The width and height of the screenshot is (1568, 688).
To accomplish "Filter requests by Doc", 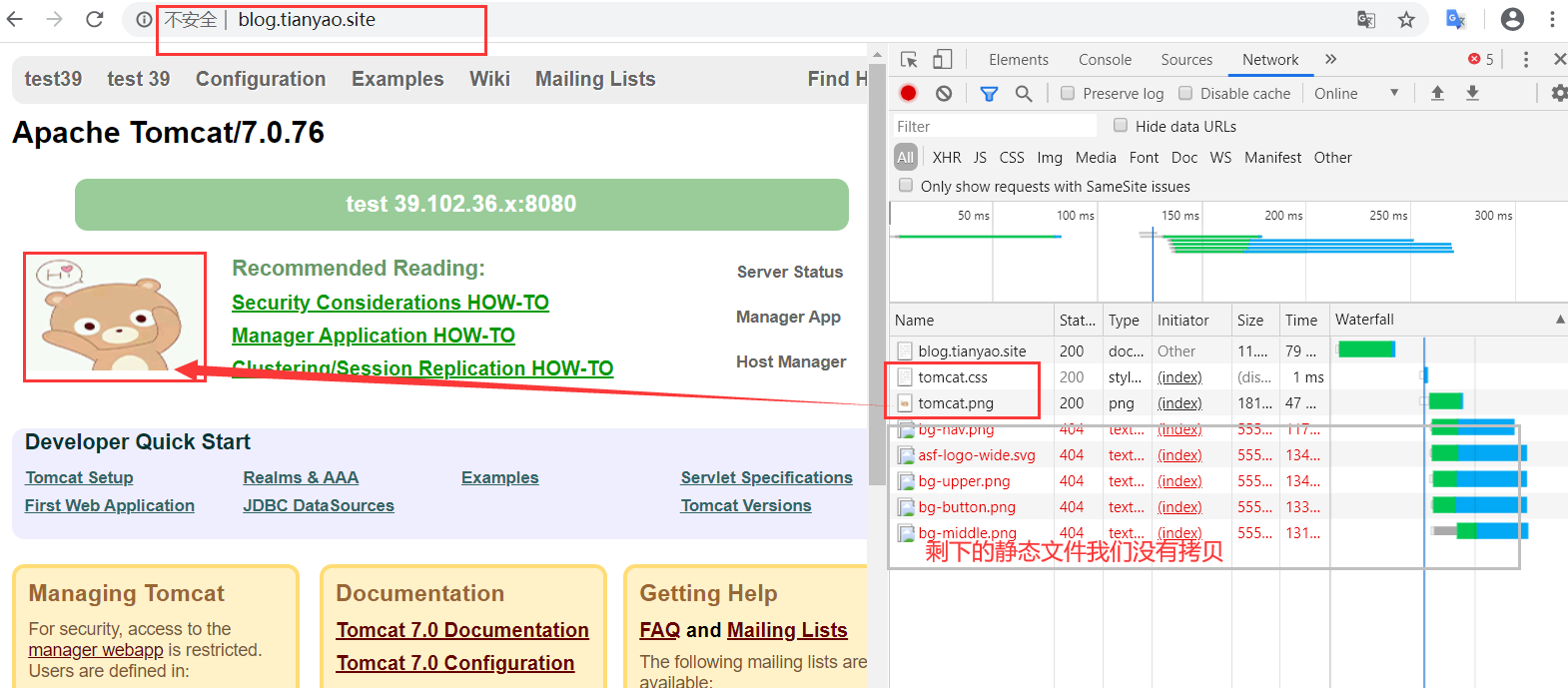I will point(1184,158).
